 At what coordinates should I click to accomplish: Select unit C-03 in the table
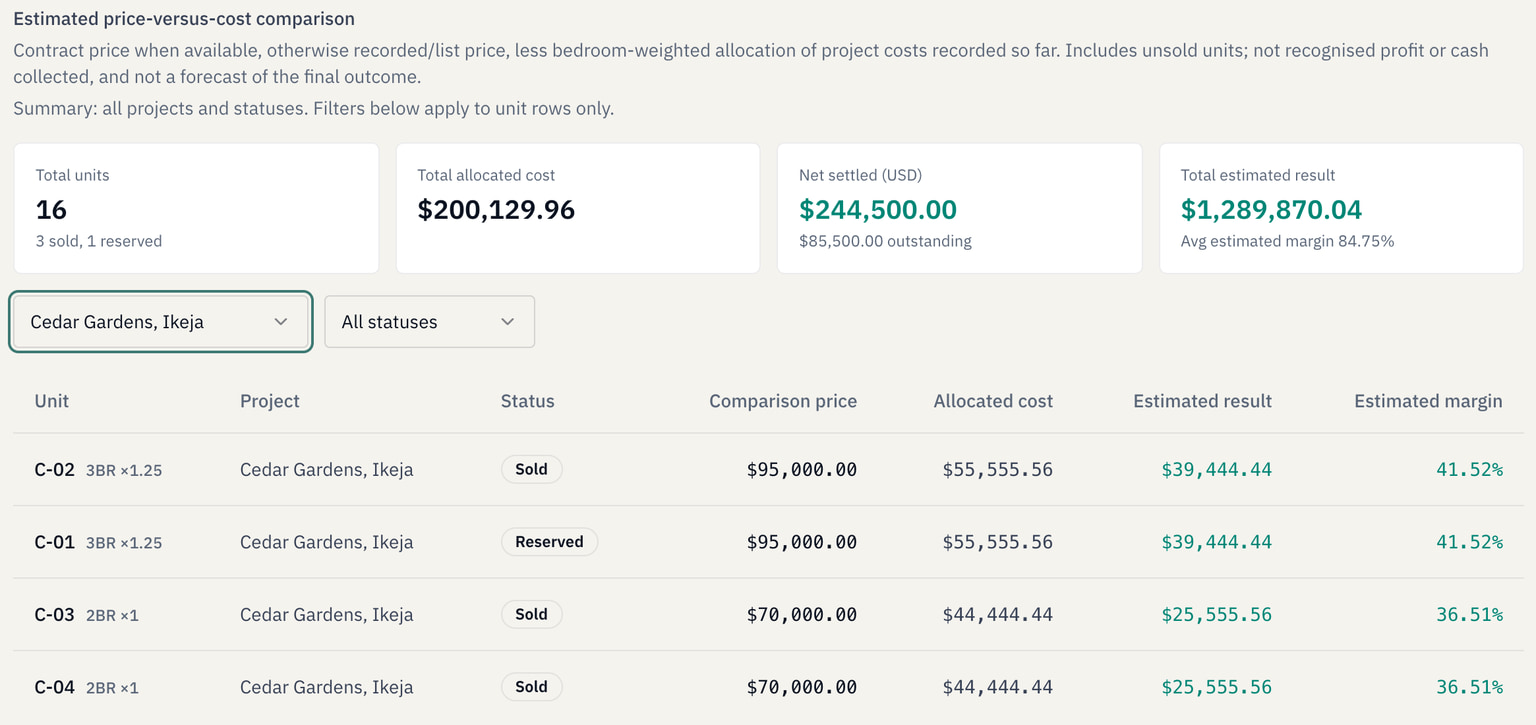point(55,614)
